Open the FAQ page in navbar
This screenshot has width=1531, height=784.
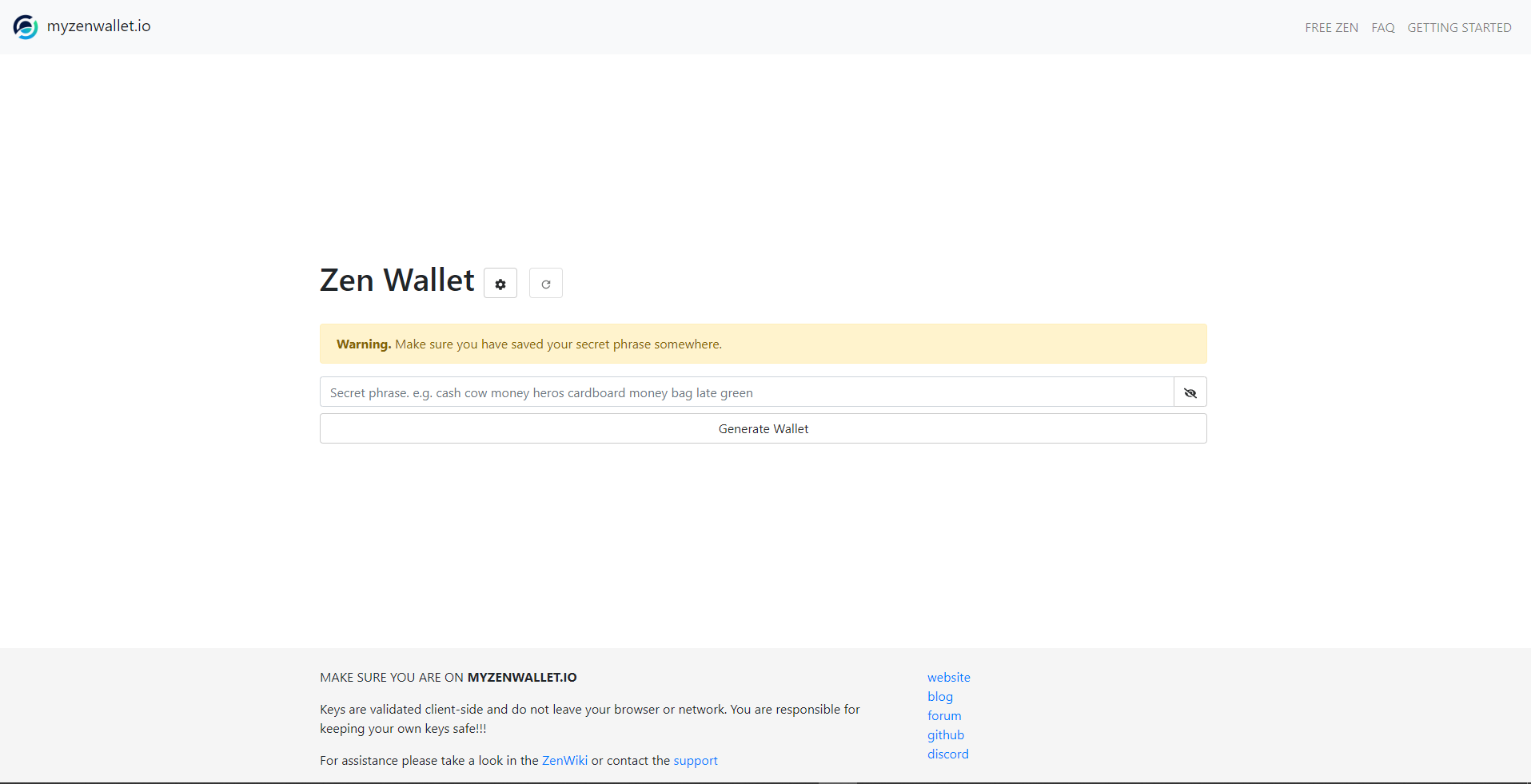coord(1383,28)
